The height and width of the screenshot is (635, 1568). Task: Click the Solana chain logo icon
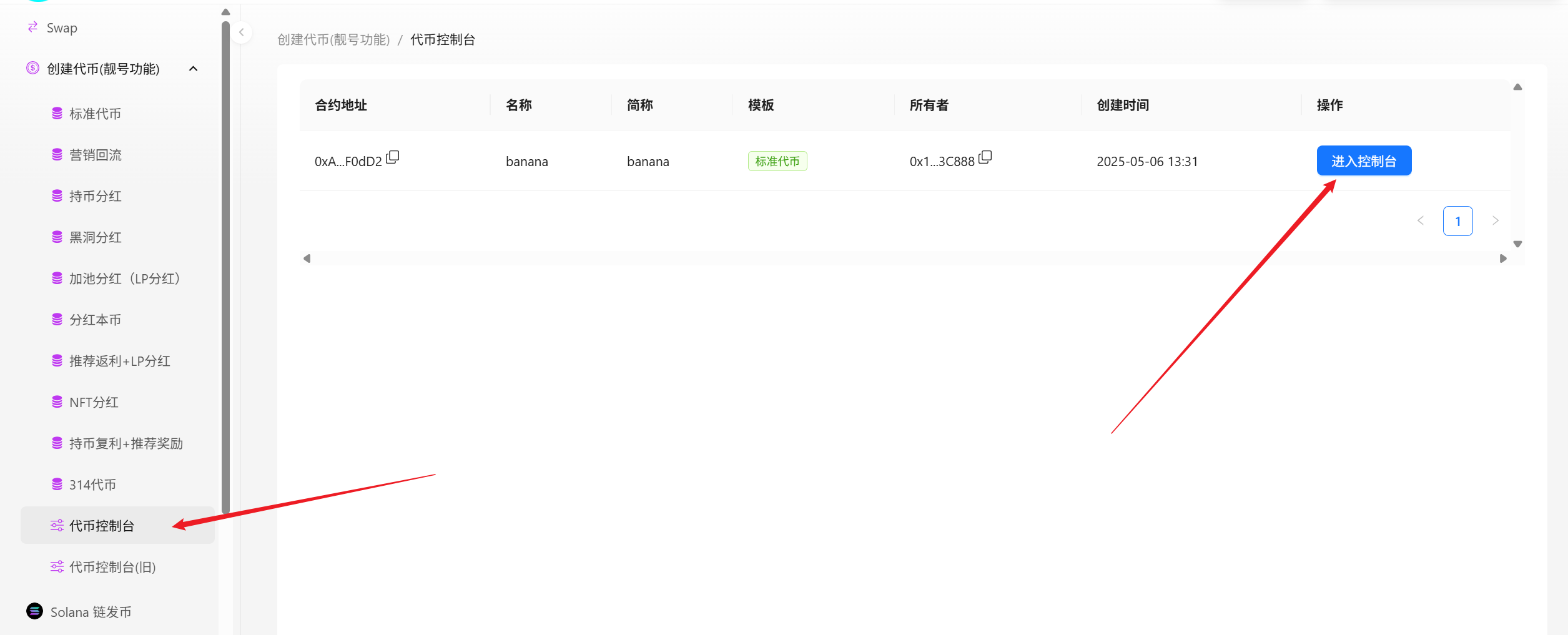pyautogui.click(x=34, y=611)
